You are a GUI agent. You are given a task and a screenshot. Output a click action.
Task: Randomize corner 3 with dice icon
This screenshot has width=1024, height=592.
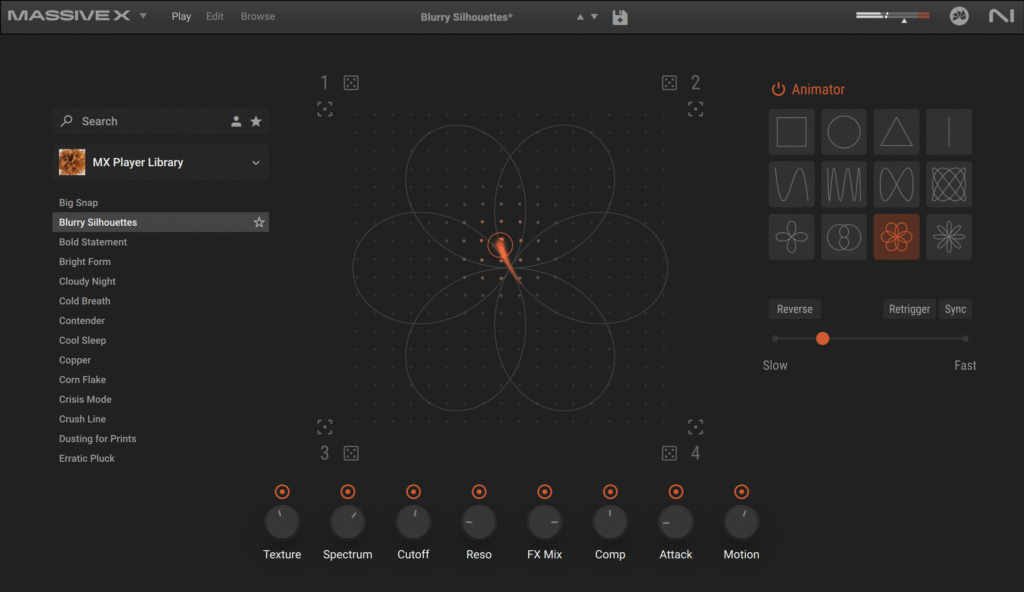tap(351, 453)
